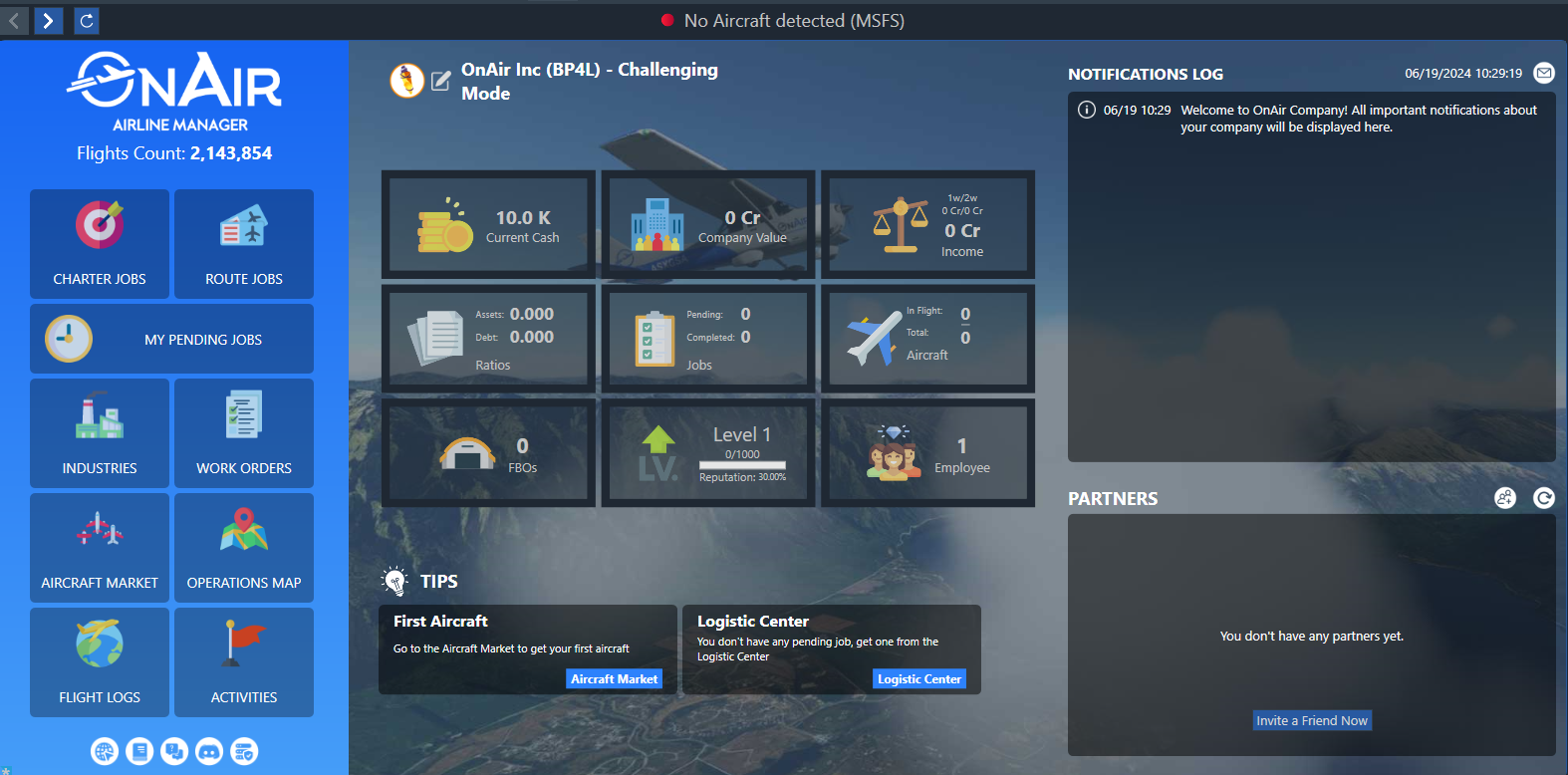Viewport: 1568px width, 775px height.
Task: Open the Jobs pending/completed card
Action: [x=708, y=339]
